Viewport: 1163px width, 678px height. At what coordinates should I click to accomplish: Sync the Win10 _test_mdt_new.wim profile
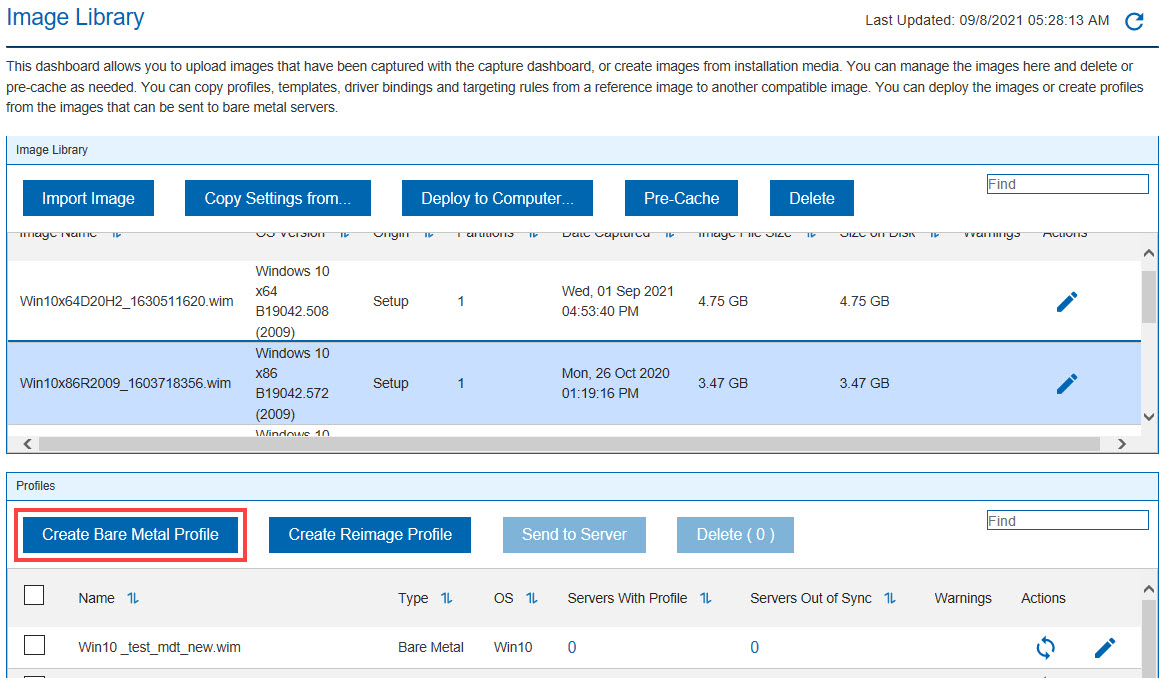point(1045,648)
